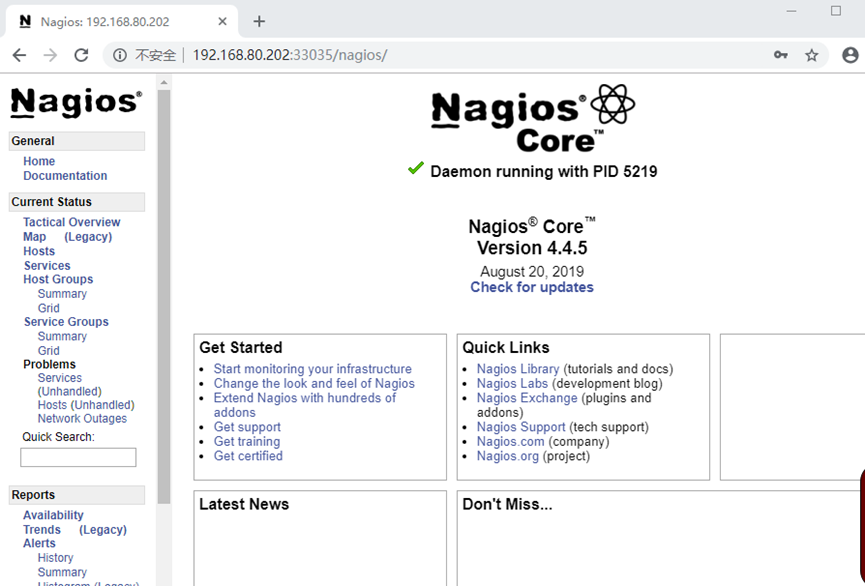Viewport: 865px width, 586px height.
Task: Click the sidebar vertical scrollbar thumb
Action: coord(164,297)
